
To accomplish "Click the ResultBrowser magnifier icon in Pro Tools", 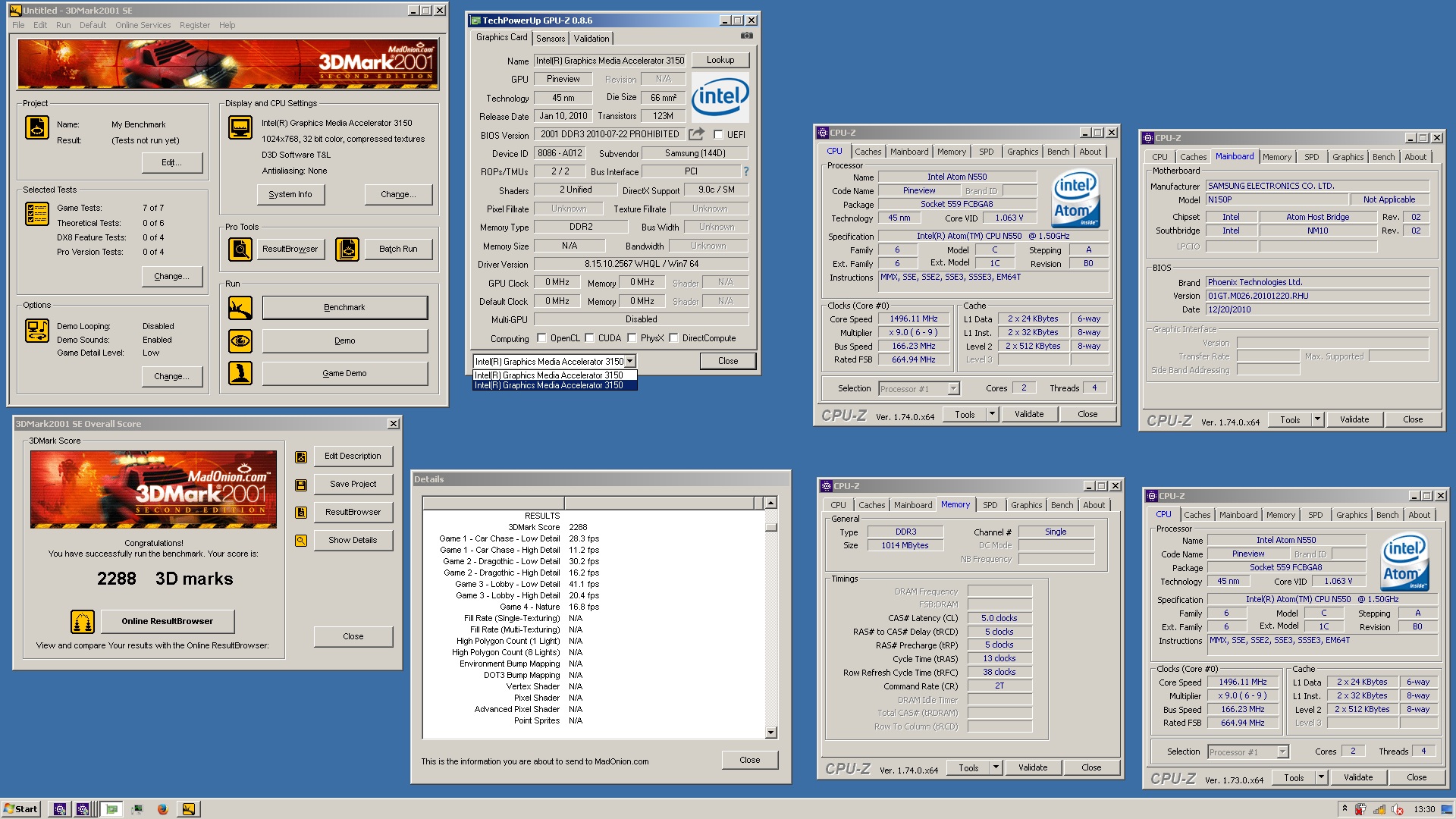I will (x=240, y=249).
